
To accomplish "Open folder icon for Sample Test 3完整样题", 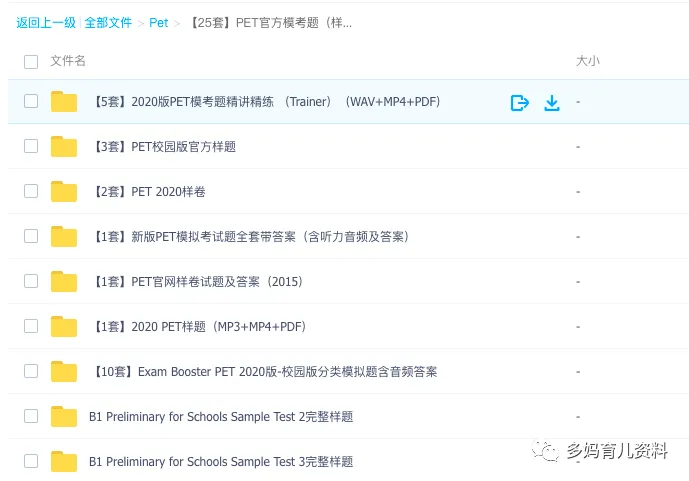I will point(64,461).
